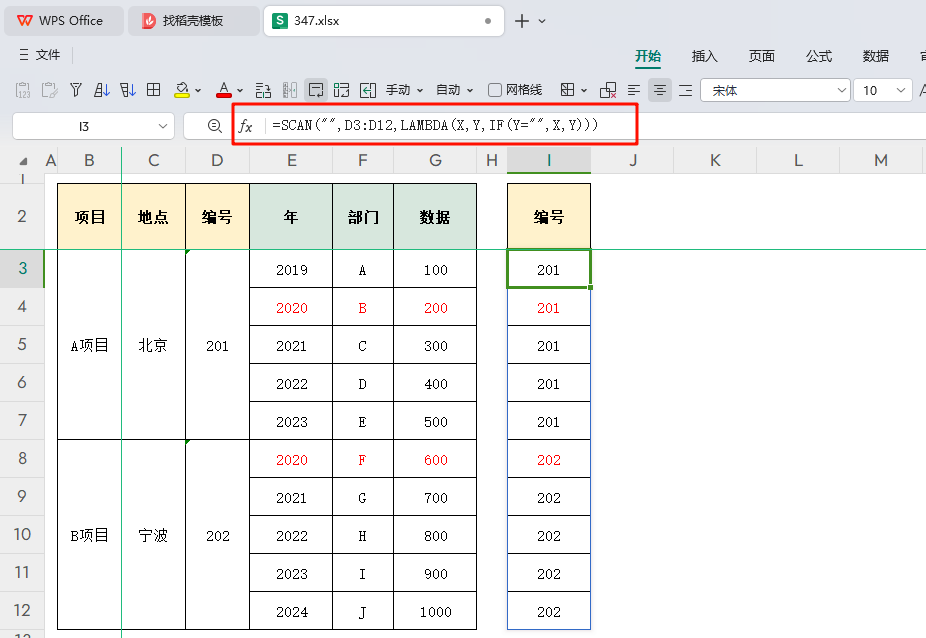
Task: Switch to the 插入 ribbon tab
Action: click(x=705, y=56)
